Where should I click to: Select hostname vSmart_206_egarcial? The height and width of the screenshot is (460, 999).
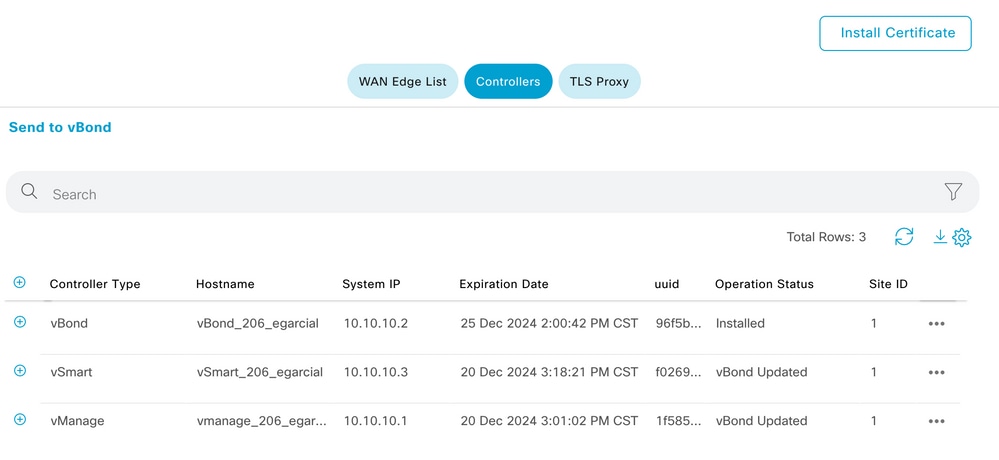click(x=260, y=372)
